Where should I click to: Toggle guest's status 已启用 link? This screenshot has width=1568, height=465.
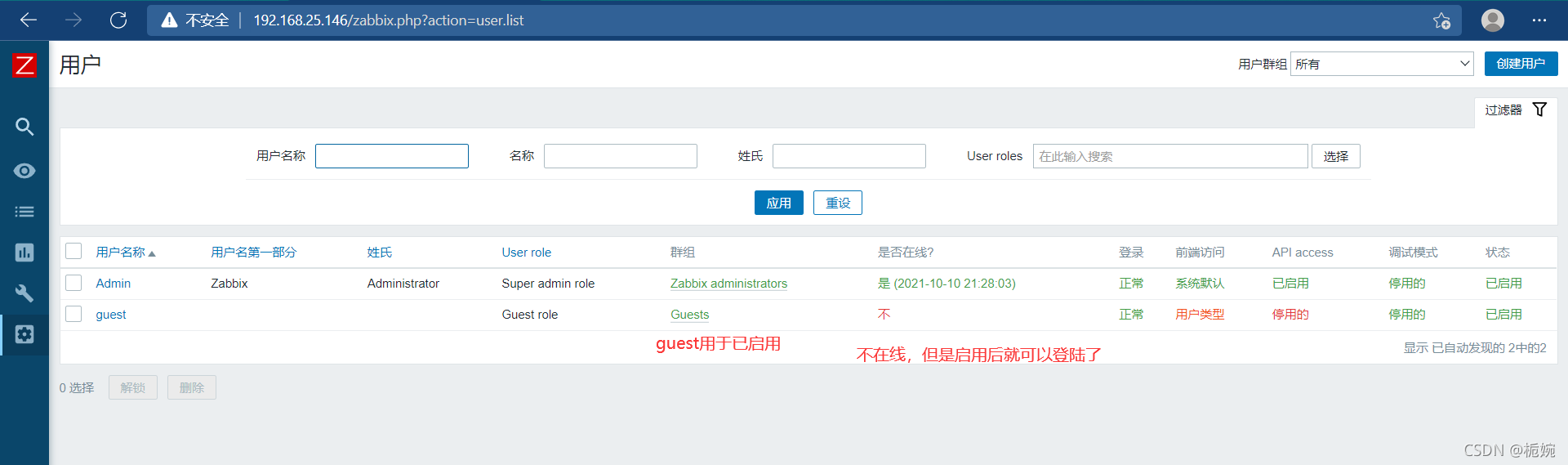pos(1503,315)
